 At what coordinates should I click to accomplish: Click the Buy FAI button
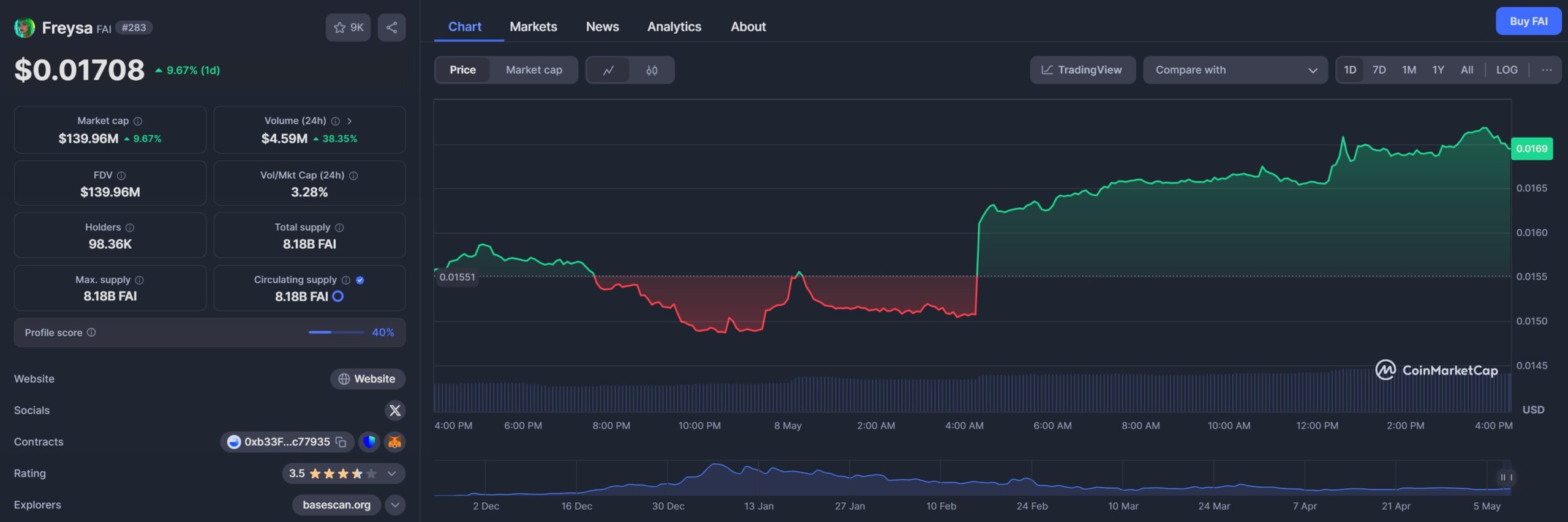click(x=1528, y=21)
